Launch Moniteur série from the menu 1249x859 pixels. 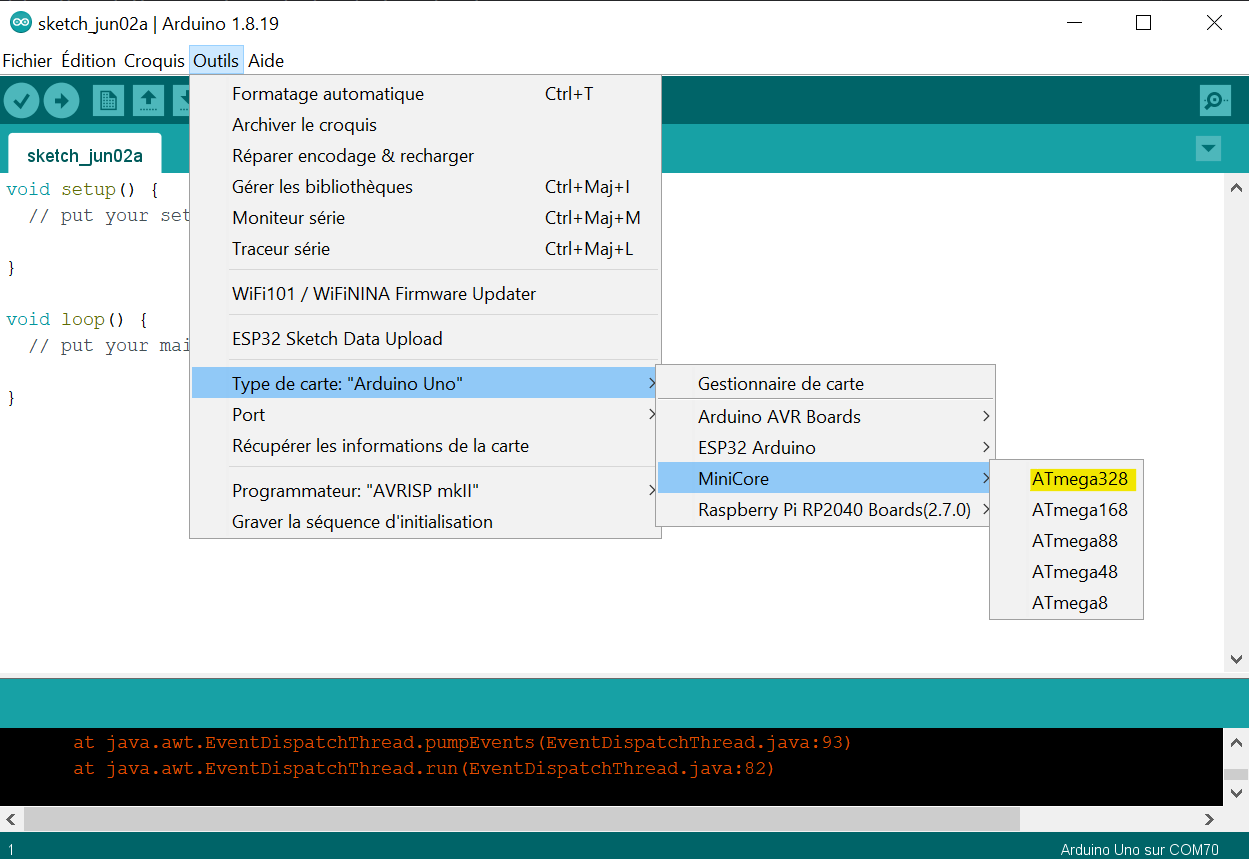pyautogui.click(x=425, y=218)
